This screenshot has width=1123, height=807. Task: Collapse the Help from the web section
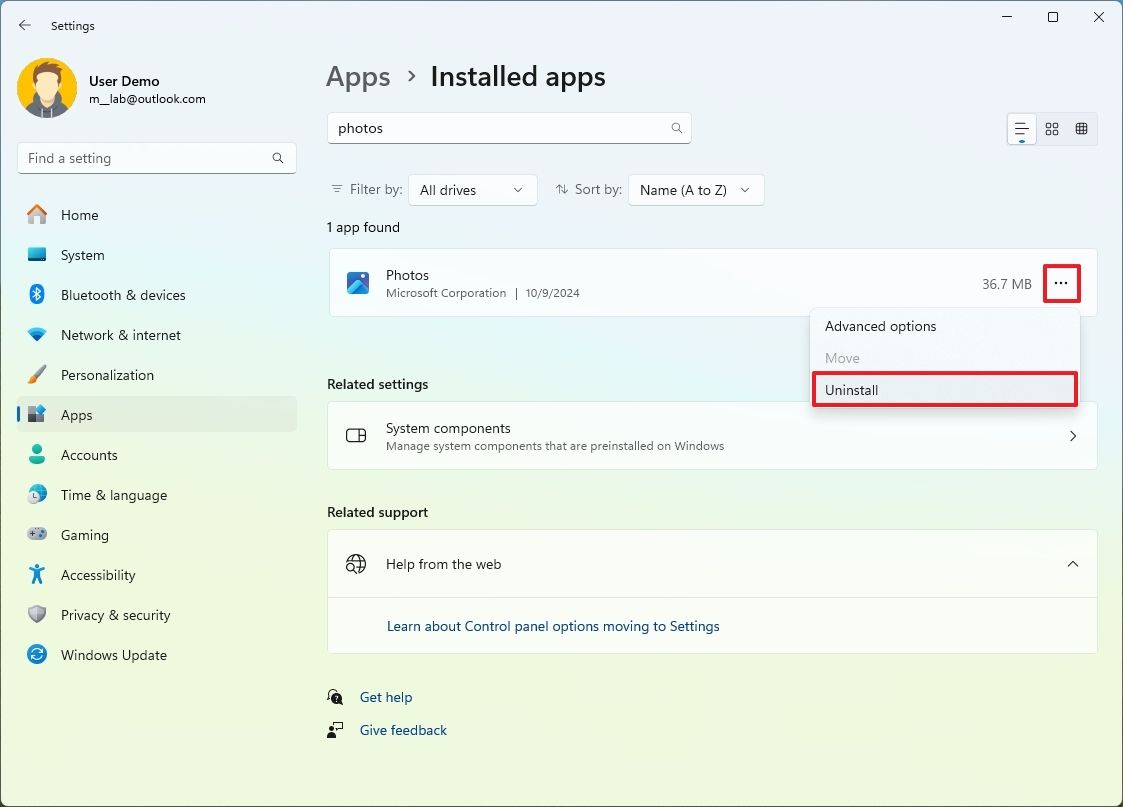1073,564
